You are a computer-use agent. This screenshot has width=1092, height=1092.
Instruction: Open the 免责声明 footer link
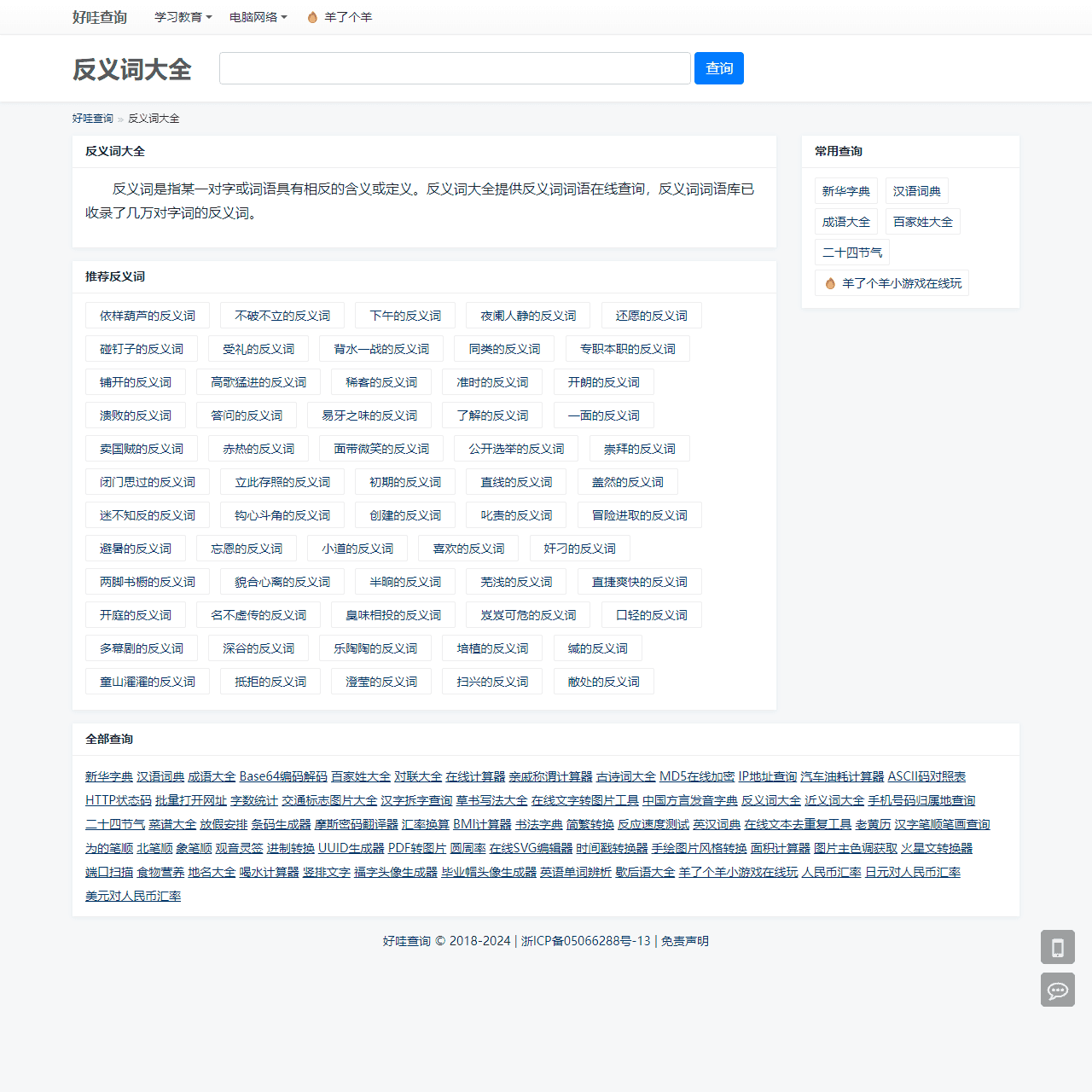pyautogui.click(x=685, y=941)
